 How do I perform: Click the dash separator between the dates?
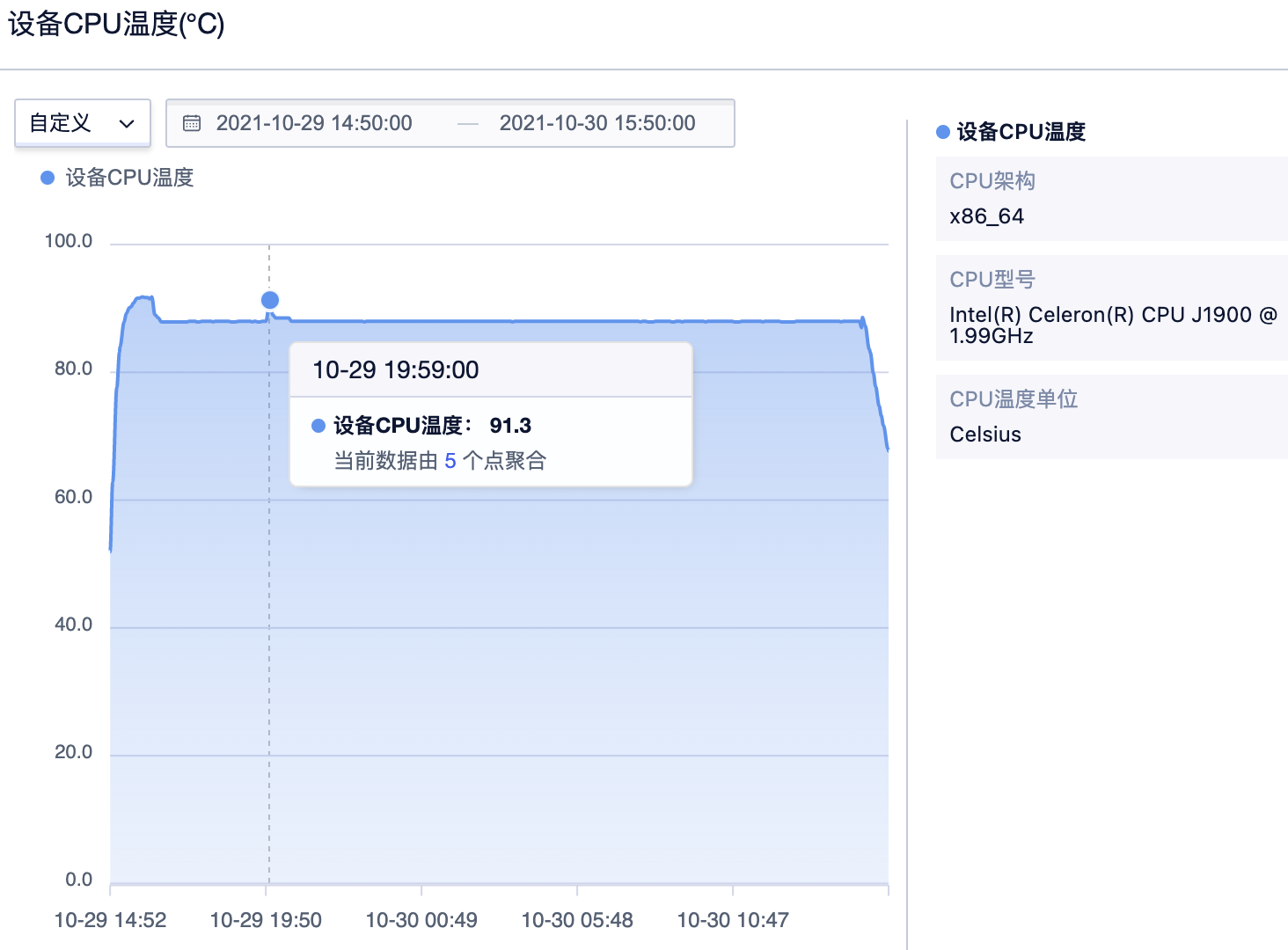(x=468, y=124)
